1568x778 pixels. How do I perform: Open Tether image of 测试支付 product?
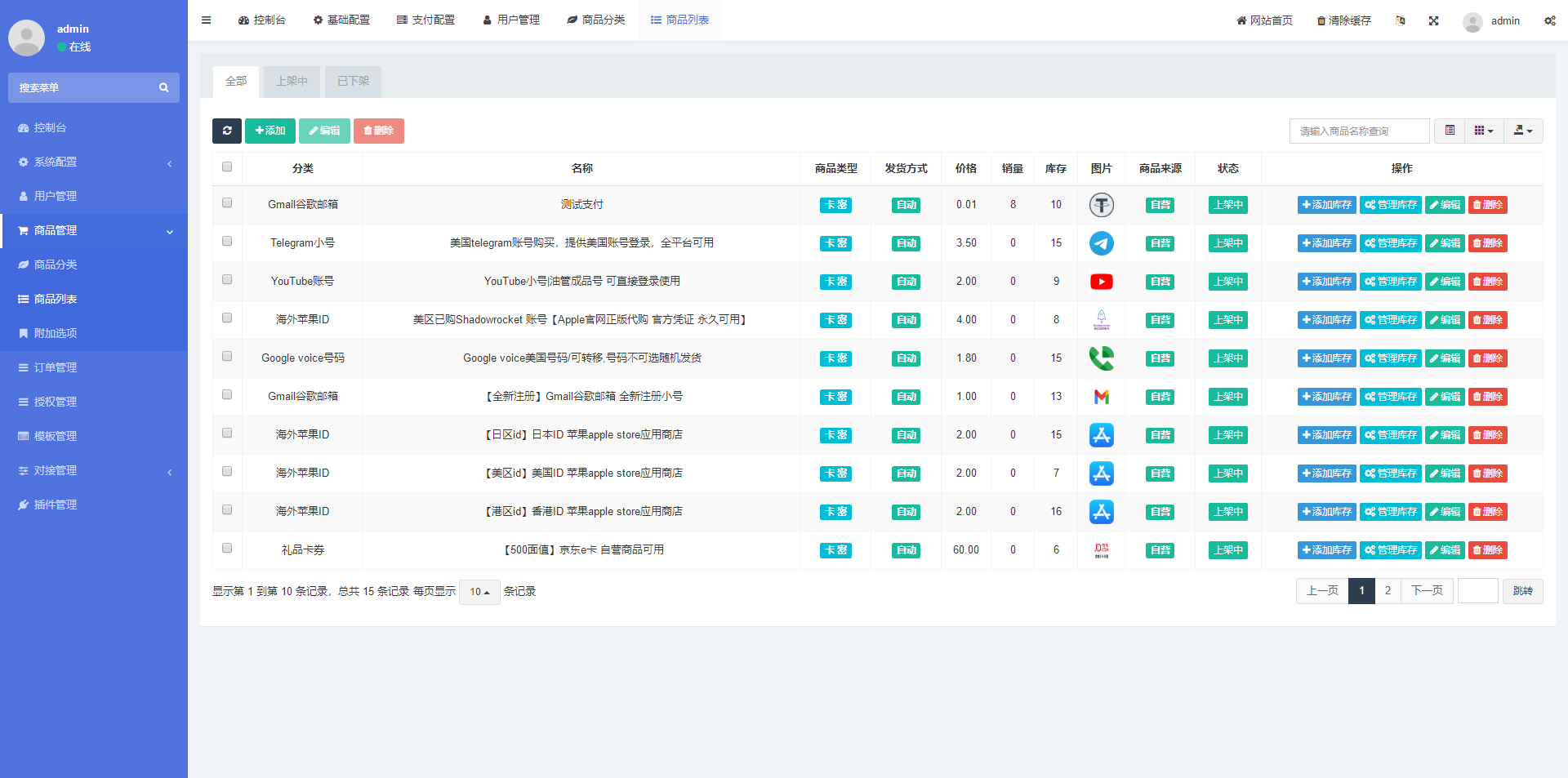tap(1101, 205)
